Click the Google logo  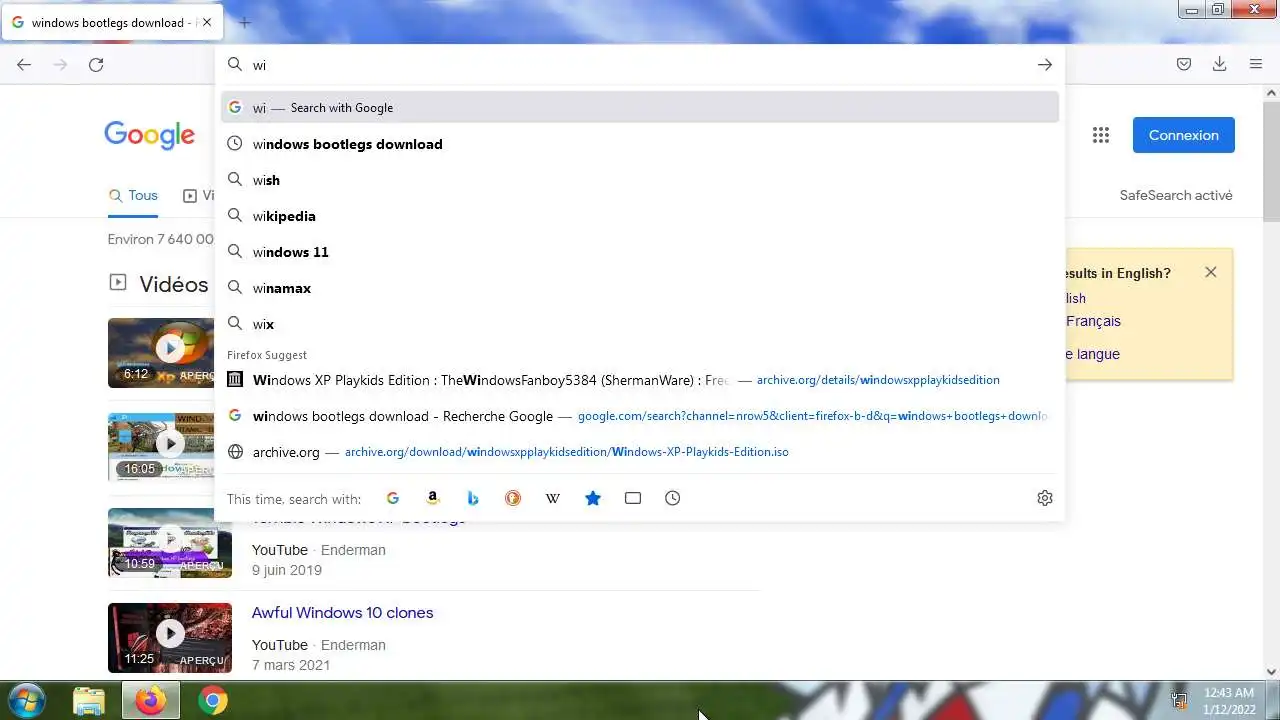click(x=150, y=135)
